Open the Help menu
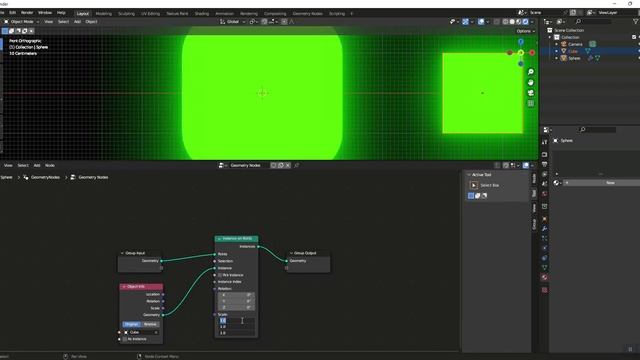This screenshot has width=640, height=360. (x=61, y=13)
